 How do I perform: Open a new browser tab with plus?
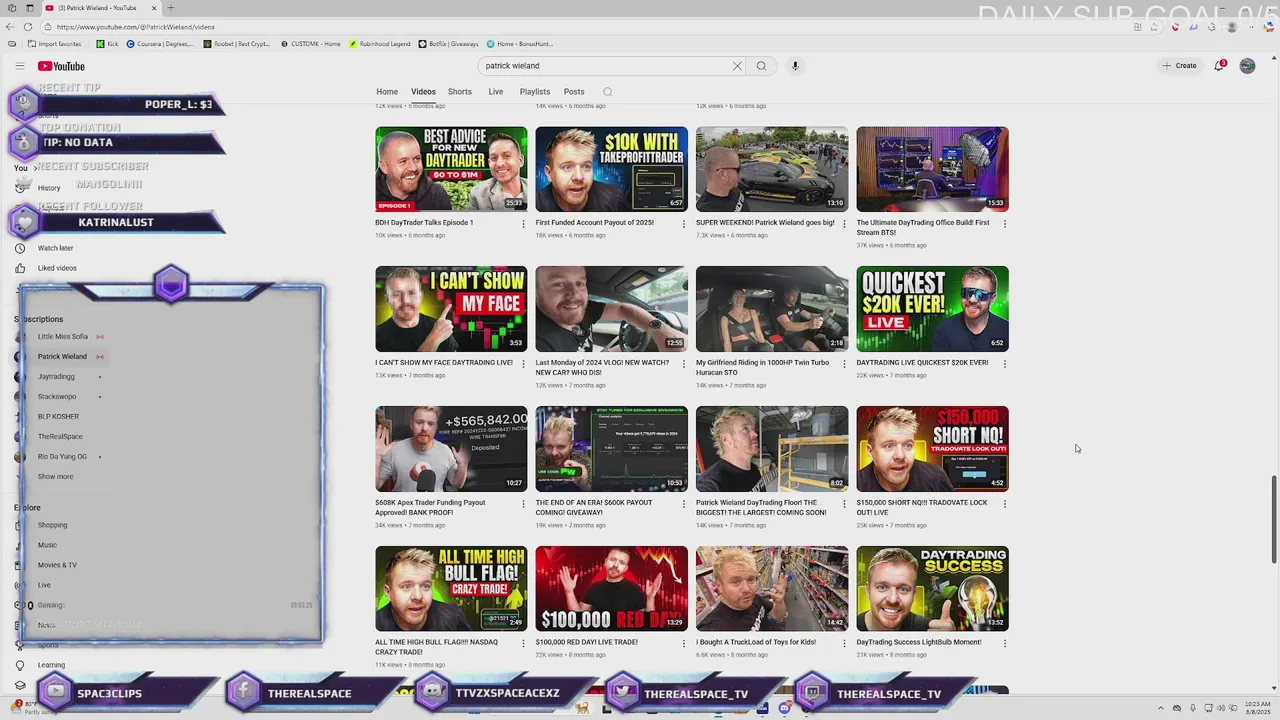[x=170, y=8]
